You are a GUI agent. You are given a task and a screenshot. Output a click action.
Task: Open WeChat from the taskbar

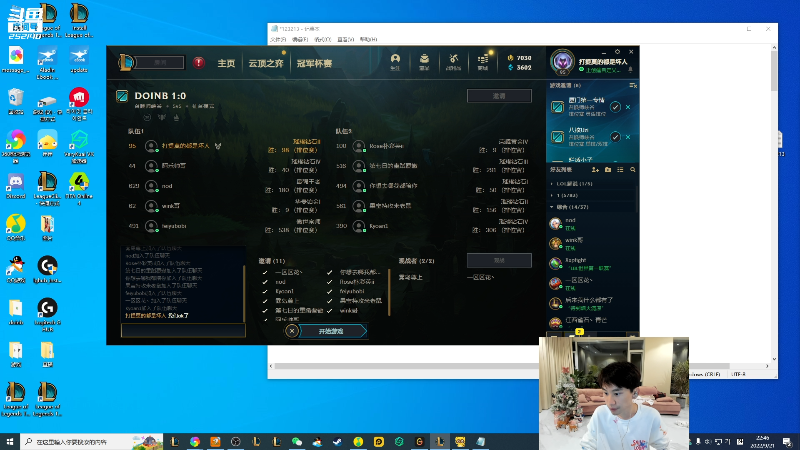(297, 441)
